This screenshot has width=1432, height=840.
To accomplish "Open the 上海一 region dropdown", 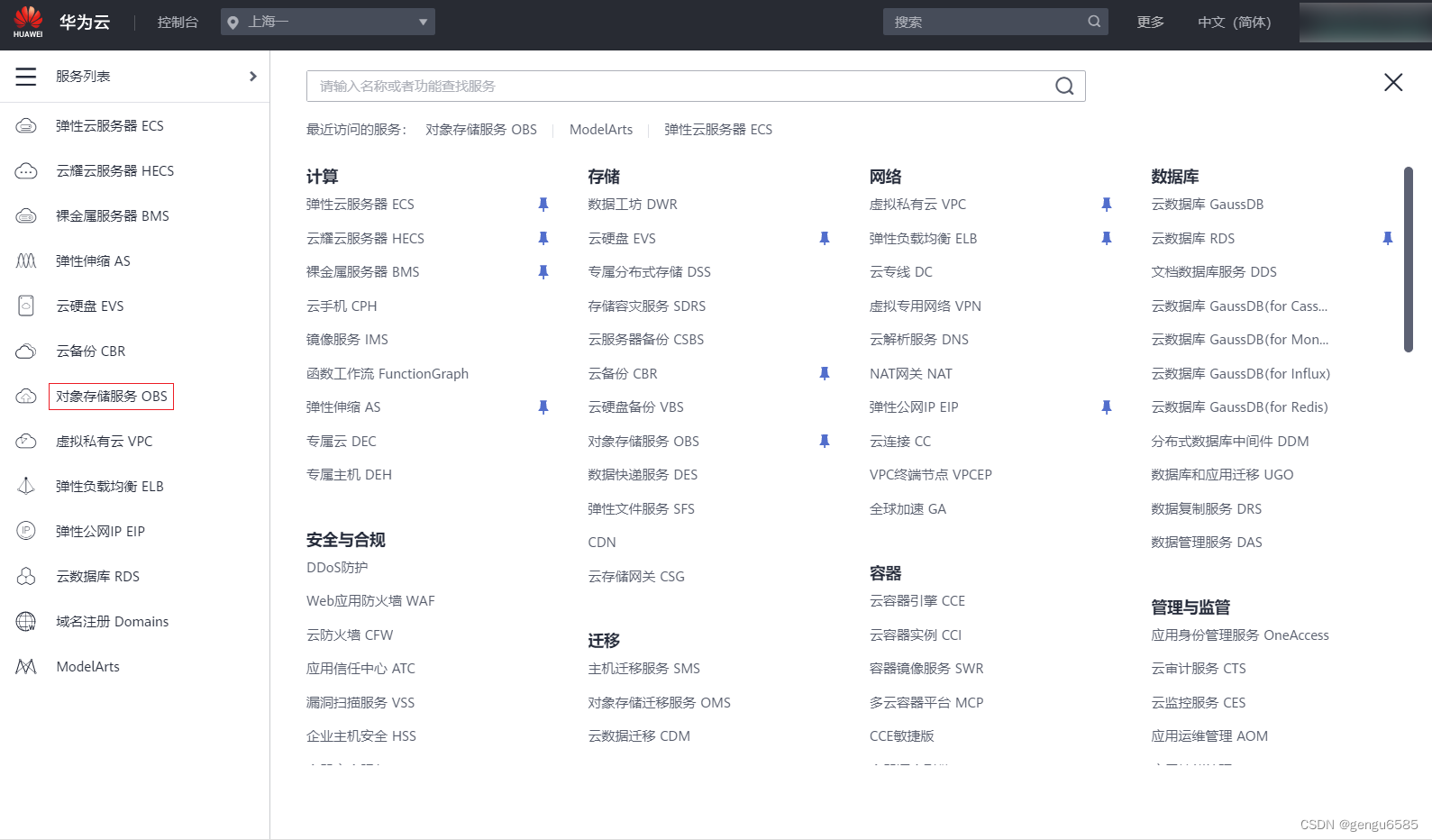I will pyautogui.click(x=328, y=22).
